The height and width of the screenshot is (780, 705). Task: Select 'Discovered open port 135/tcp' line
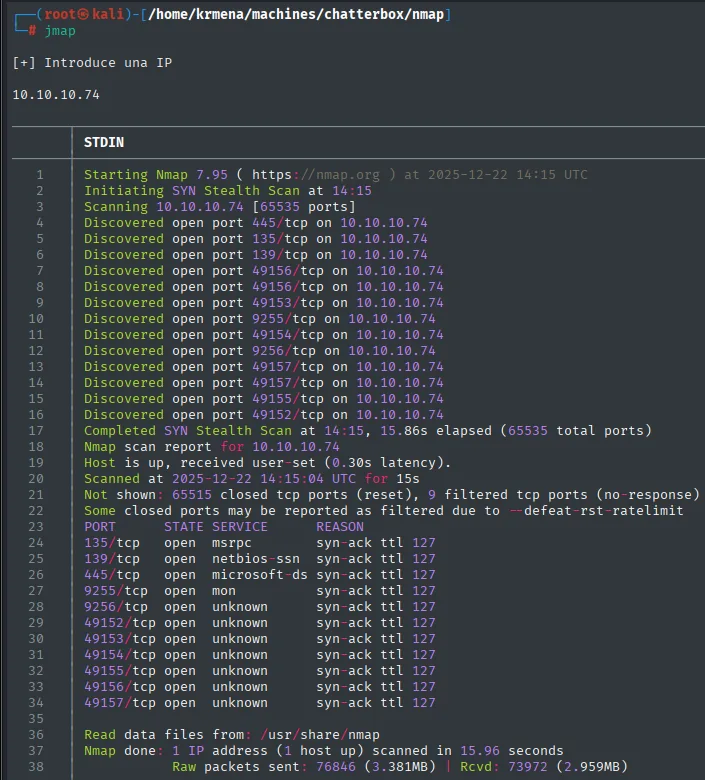(255, 238)
